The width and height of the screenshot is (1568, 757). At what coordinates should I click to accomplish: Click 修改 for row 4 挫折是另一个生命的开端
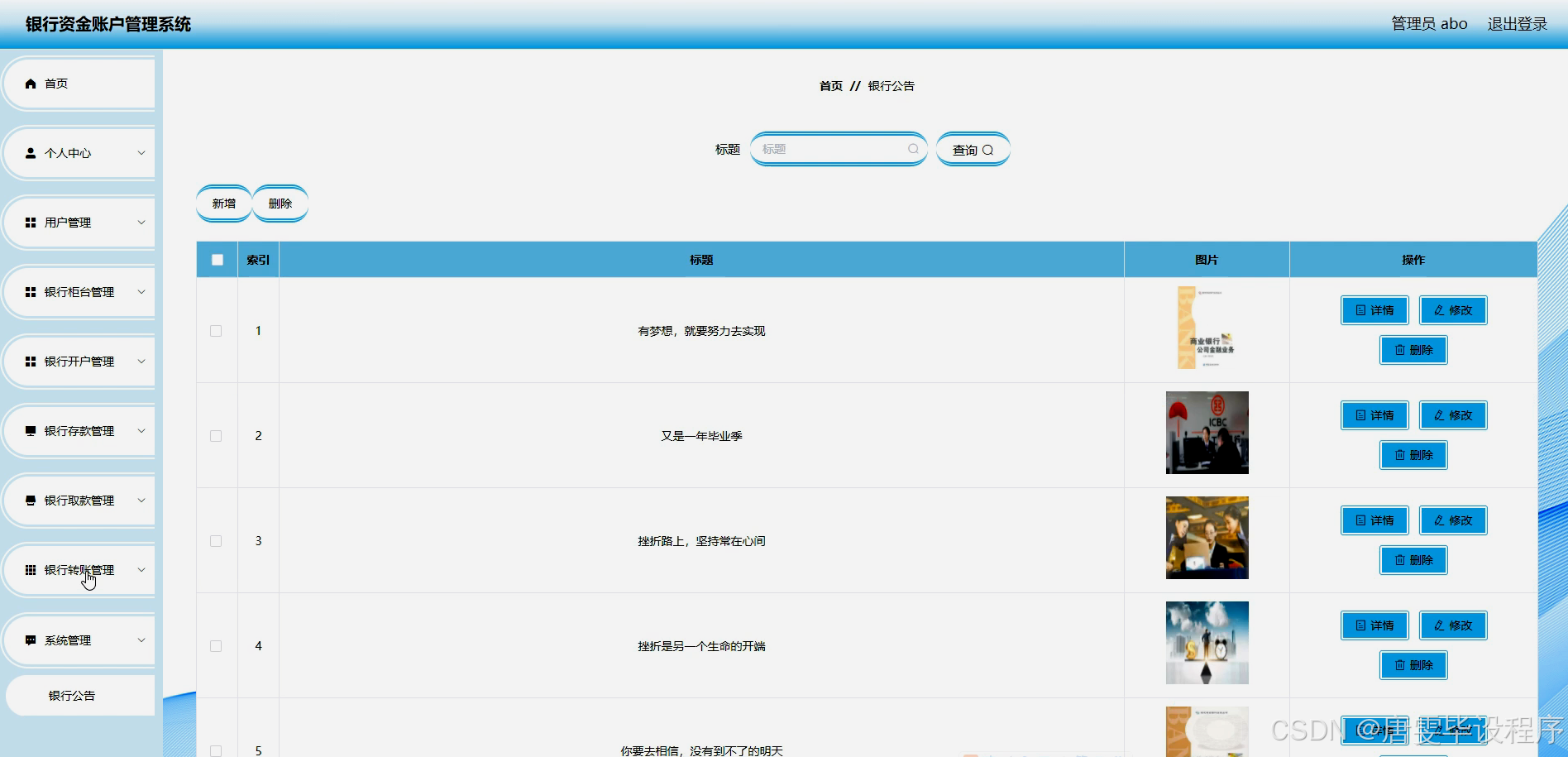pyautogui.click(x=1453, y=625)
